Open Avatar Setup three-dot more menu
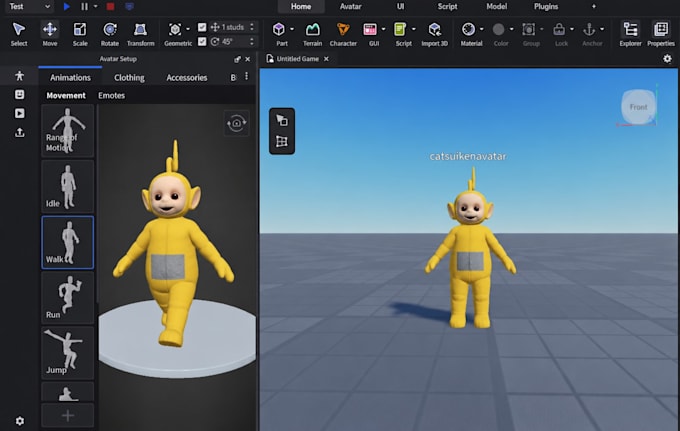The image size is (680, 431). point(246,76)
